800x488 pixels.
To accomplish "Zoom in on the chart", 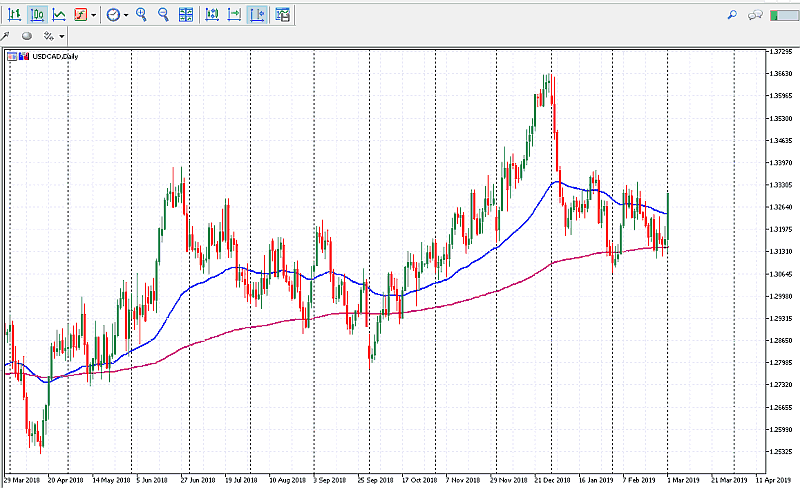I will [x=141, y=15].
